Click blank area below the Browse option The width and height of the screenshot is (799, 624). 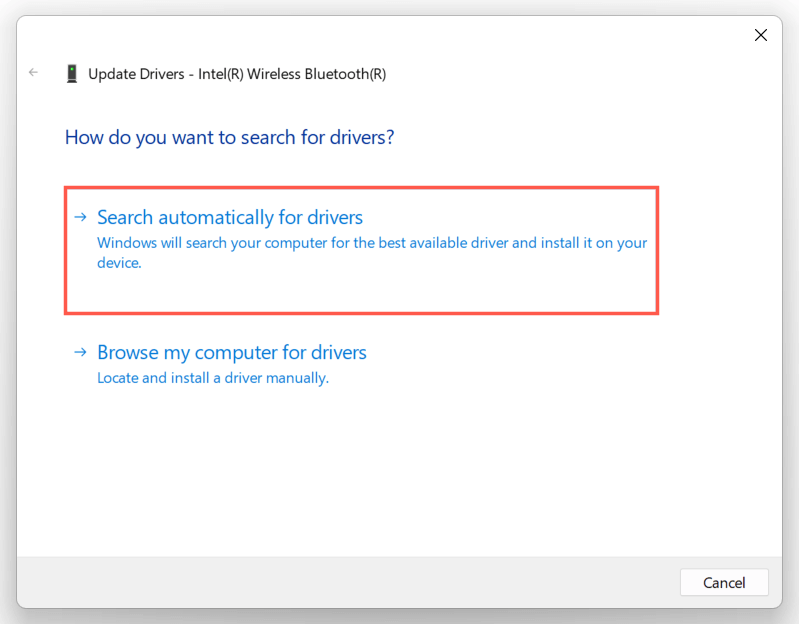tap(400, 470)
